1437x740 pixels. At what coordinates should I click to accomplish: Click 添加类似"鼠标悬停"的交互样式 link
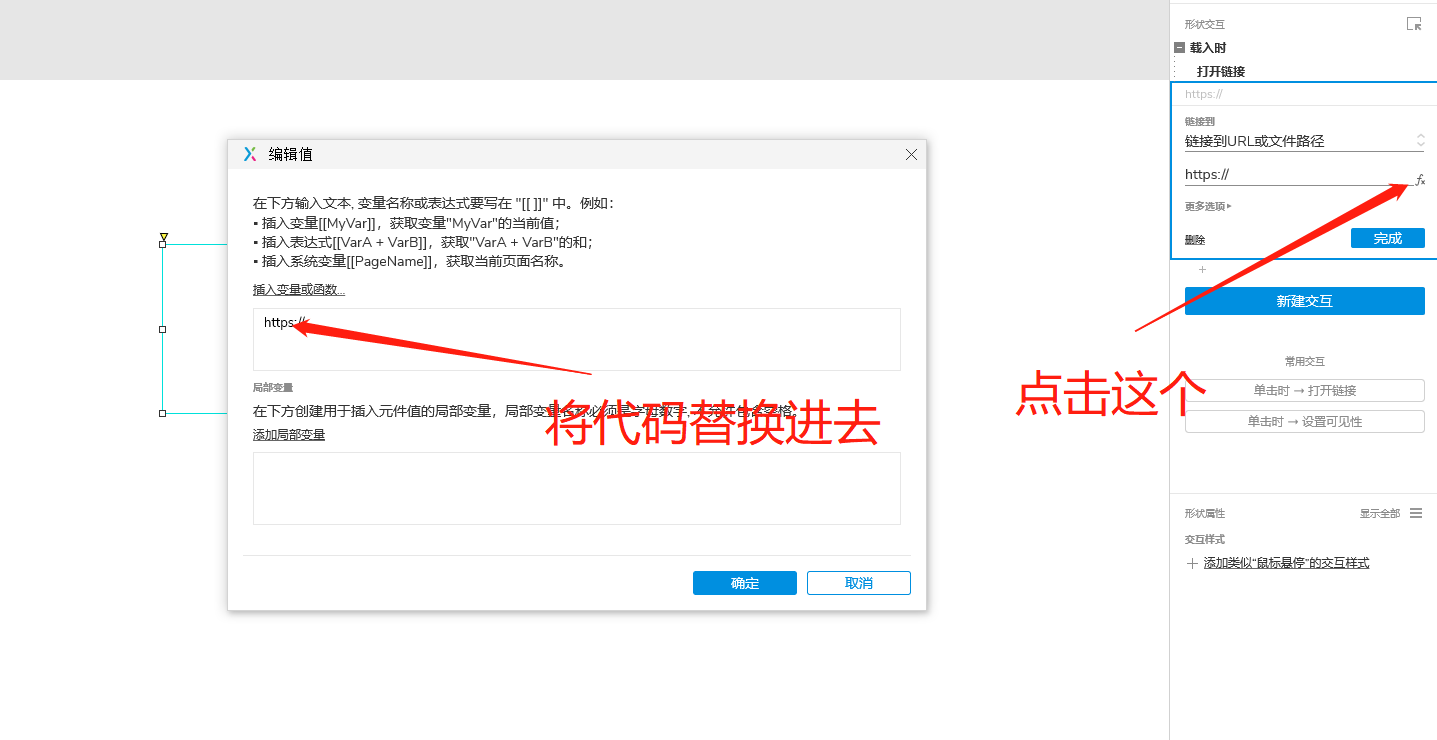point(1287,563)
